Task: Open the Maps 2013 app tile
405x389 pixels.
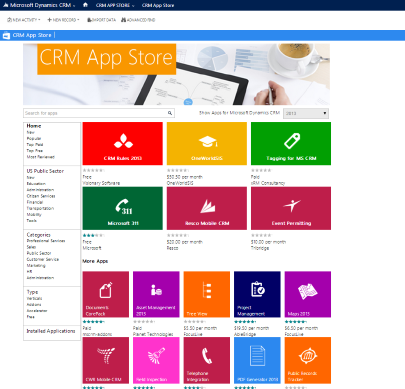Action: pyautogui.click(x=308, y=294)
